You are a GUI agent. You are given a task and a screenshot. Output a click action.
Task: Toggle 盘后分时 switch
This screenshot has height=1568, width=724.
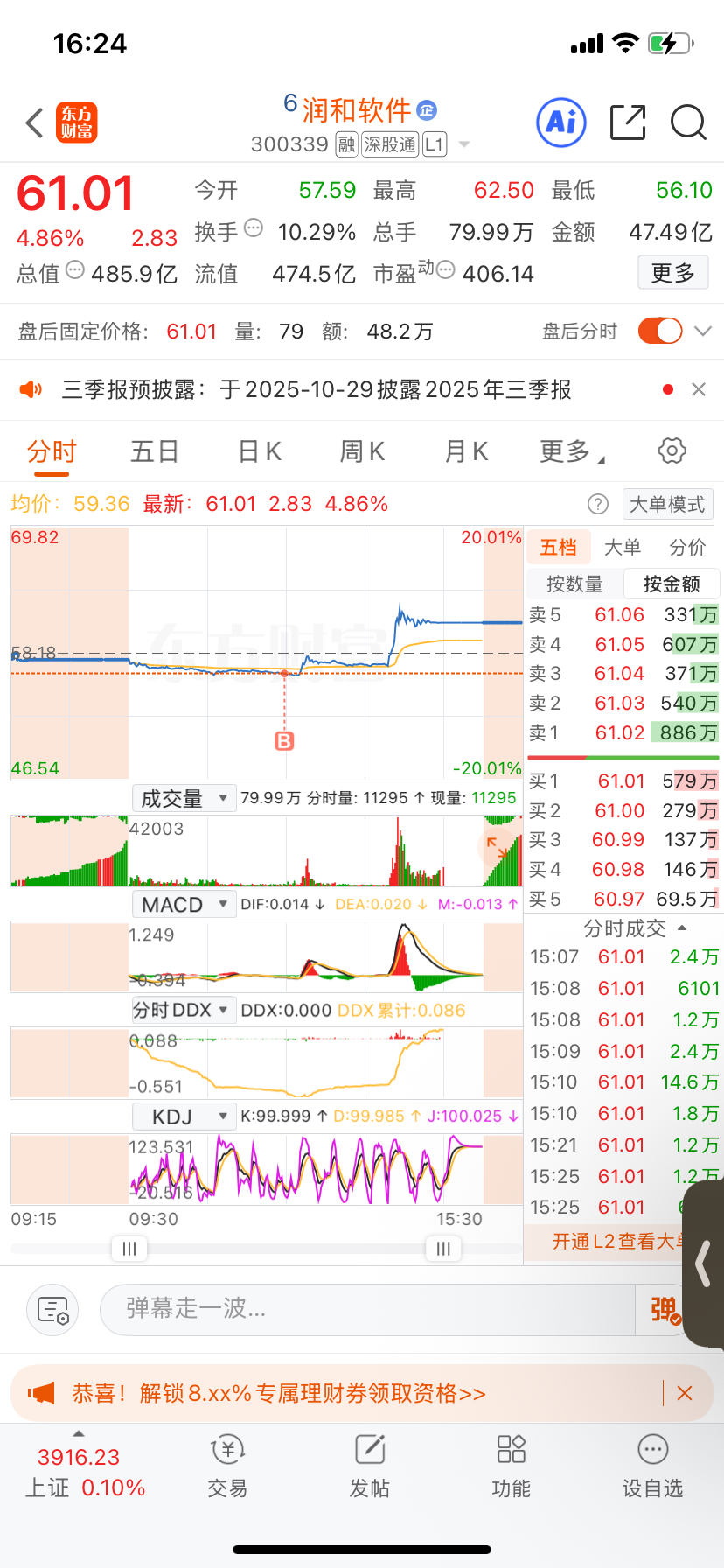[x=660, y=331]
